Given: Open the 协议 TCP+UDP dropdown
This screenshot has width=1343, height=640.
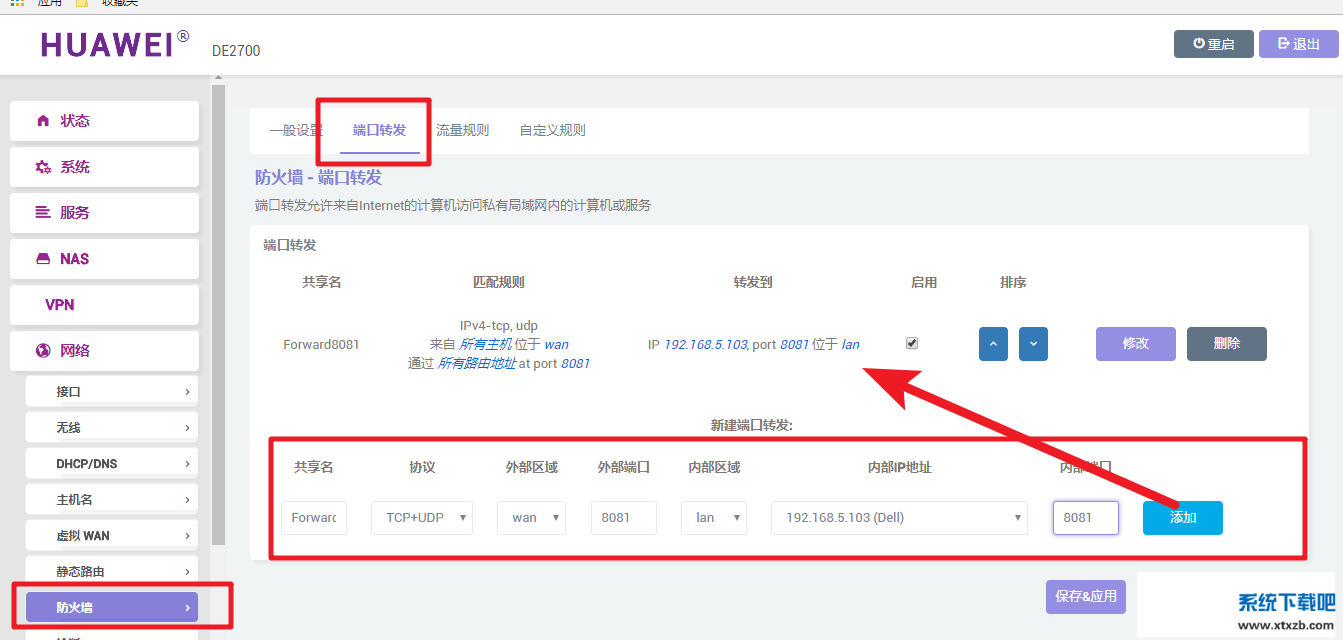Looking at the screenshot, I should [421, 518].
